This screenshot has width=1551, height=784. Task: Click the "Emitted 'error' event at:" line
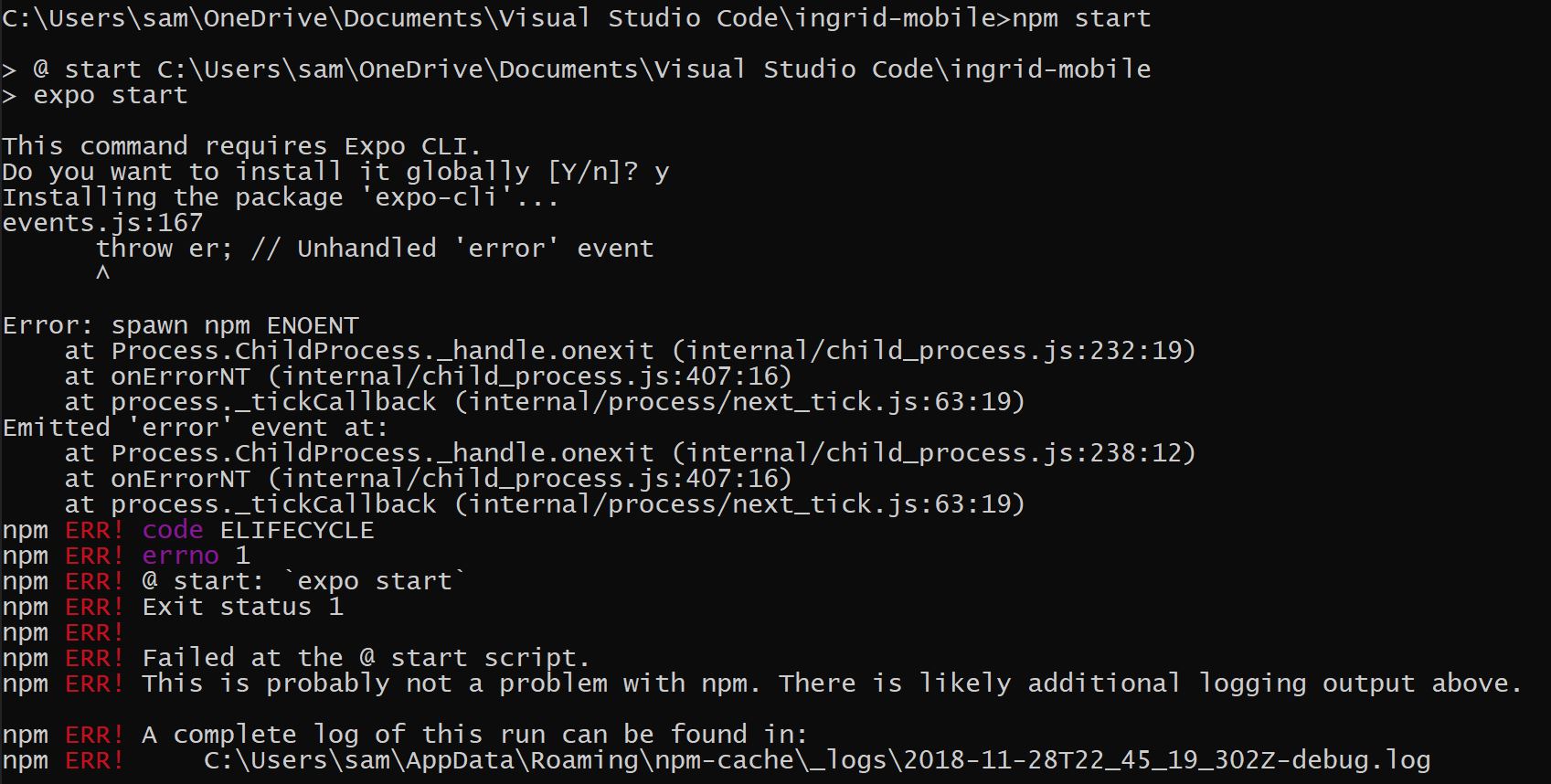195,428
